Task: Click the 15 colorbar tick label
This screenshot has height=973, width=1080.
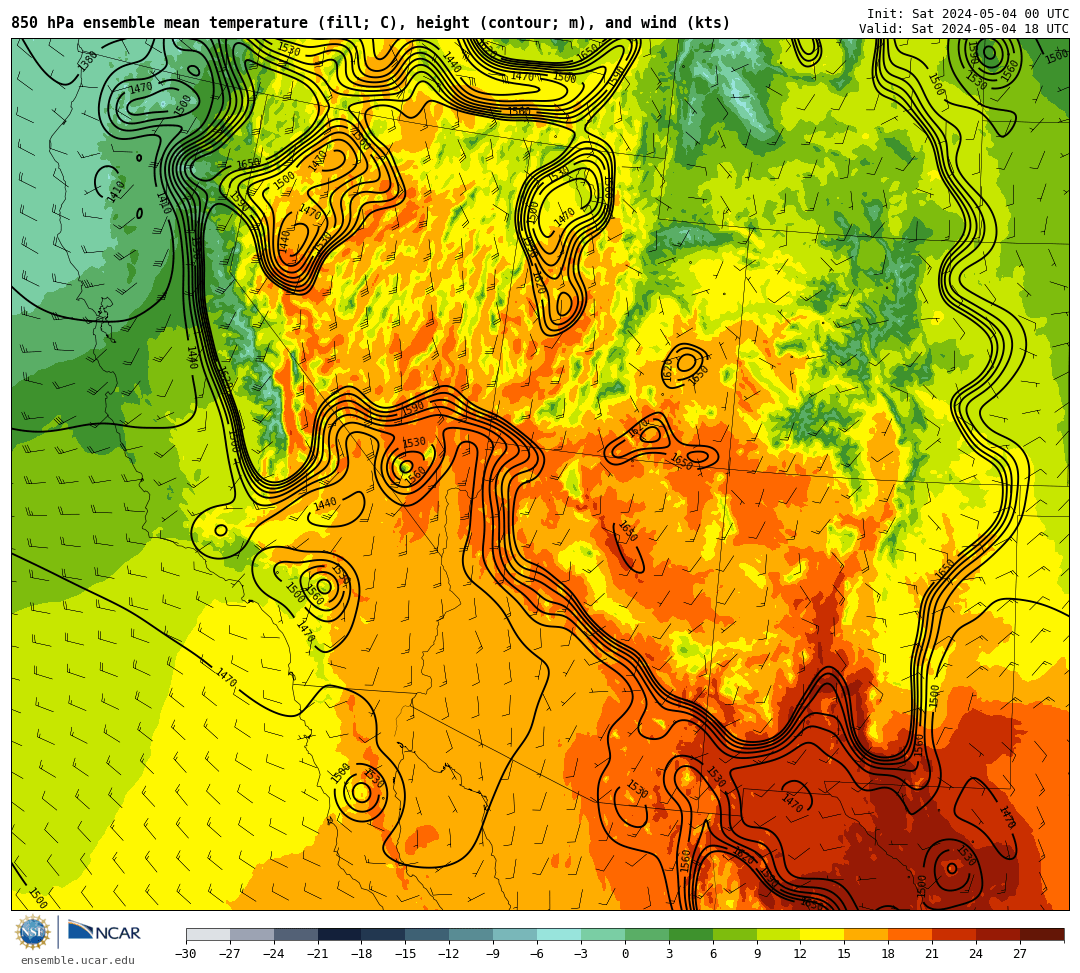Action: (845, 954)
